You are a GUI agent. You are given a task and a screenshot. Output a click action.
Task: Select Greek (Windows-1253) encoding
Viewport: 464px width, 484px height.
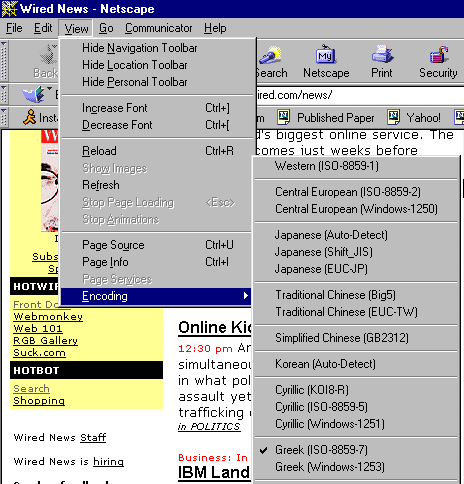(356, 467)
